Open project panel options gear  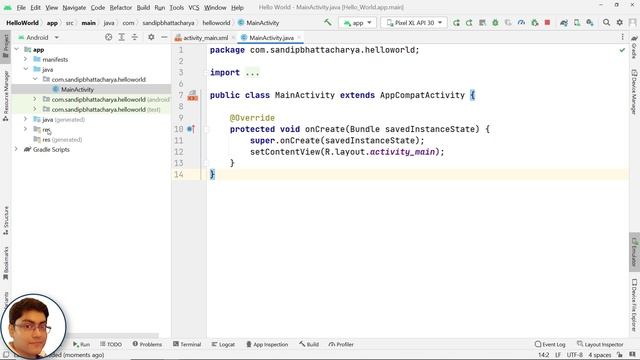tap(151, 37)
